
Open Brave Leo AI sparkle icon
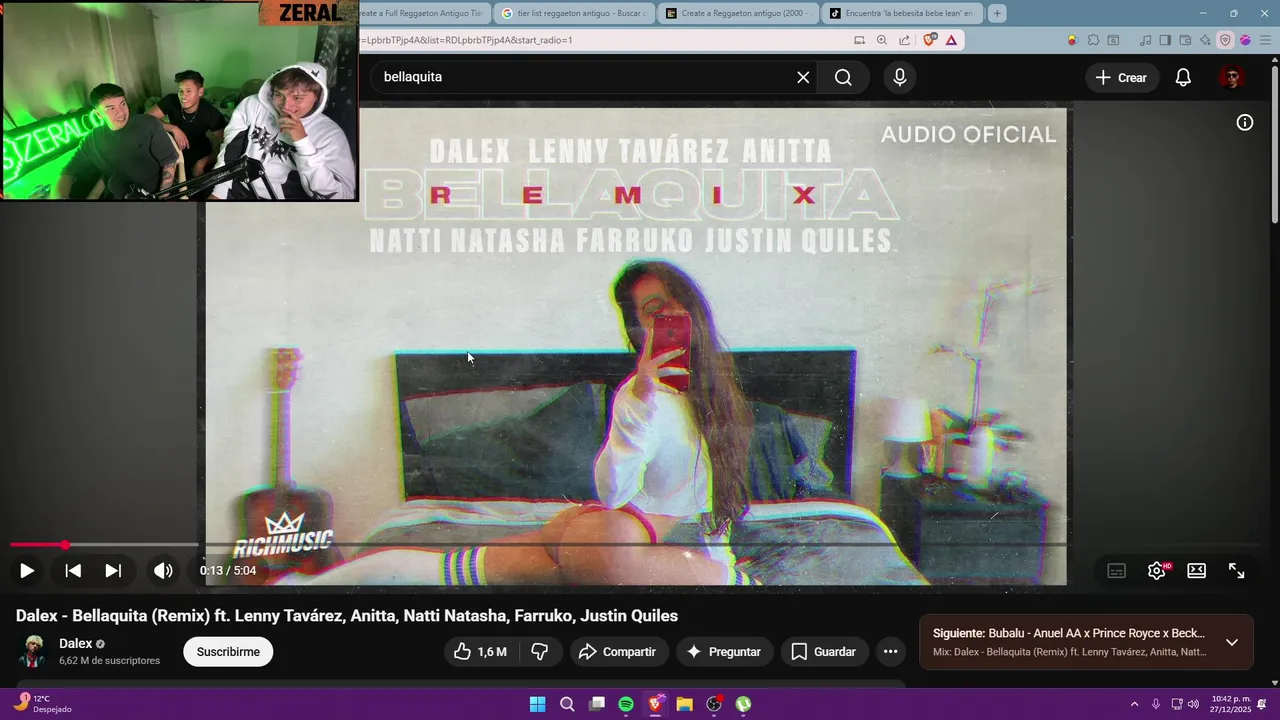coord(1206,40)
